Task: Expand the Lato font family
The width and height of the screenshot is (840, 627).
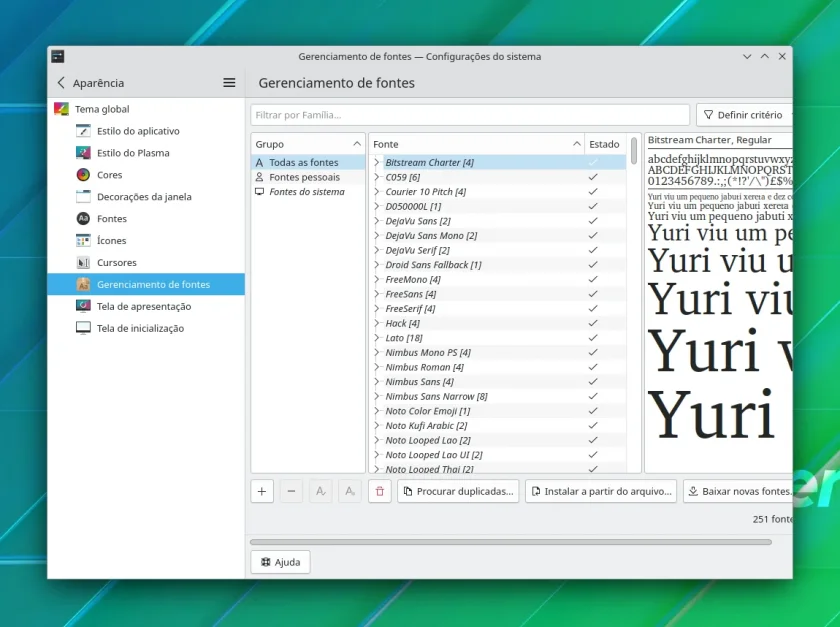Action: click(377, 338)
